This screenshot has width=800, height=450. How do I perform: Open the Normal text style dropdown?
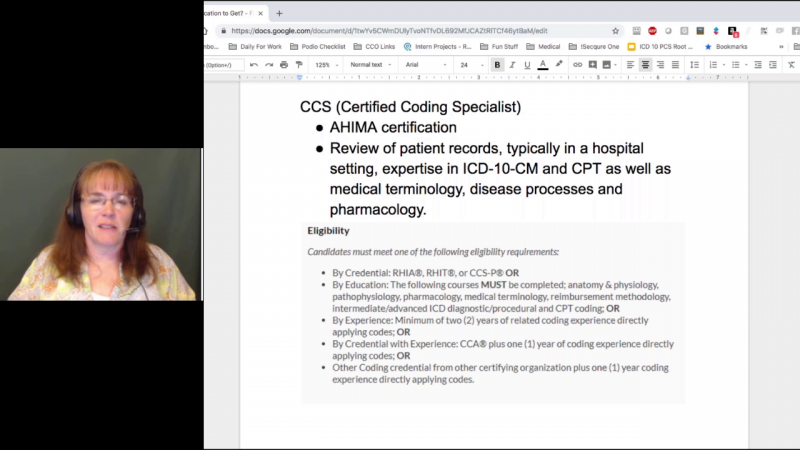(x=371, y=65)
